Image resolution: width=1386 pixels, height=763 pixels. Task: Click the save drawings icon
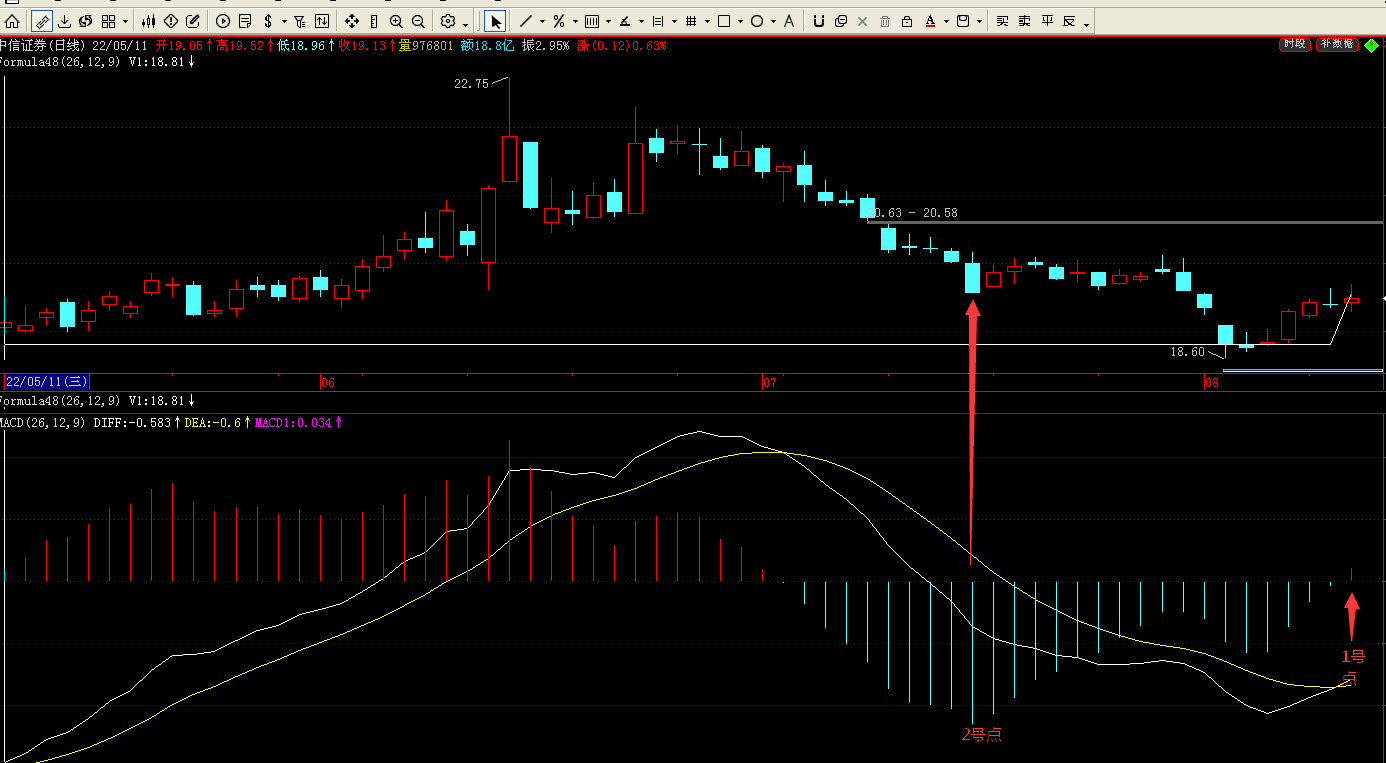click(x=963, y=21)
